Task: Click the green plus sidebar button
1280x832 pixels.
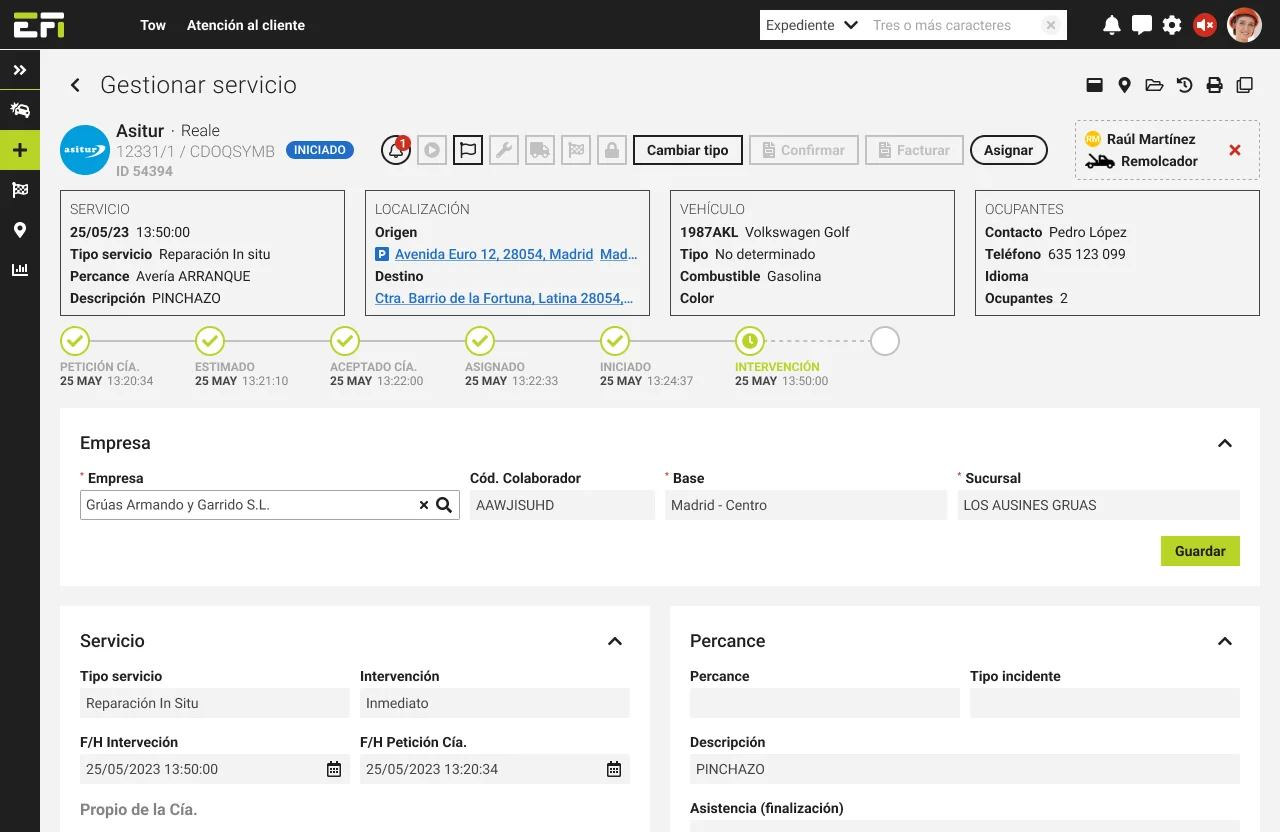Action: pos(20,150)
